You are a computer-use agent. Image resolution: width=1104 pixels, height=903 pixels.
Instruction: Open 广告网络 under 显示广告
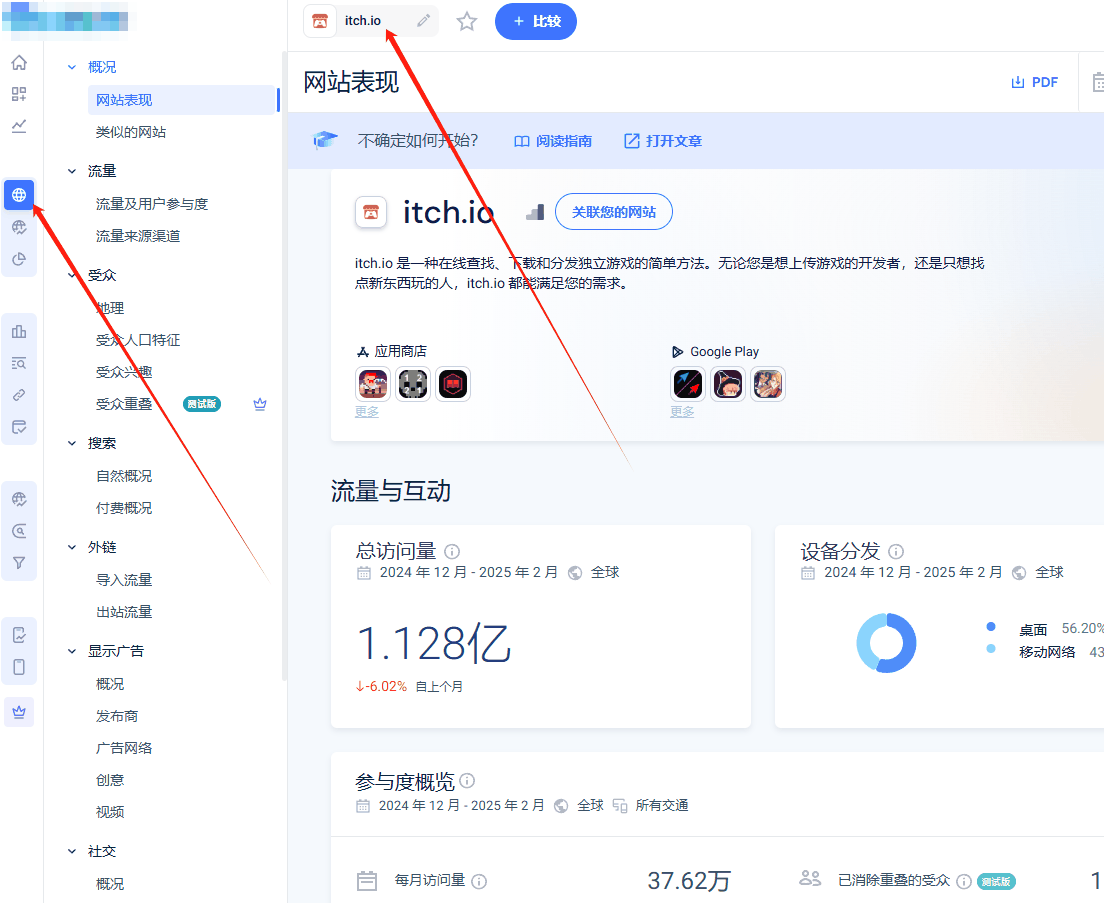(x=124, y=748)
